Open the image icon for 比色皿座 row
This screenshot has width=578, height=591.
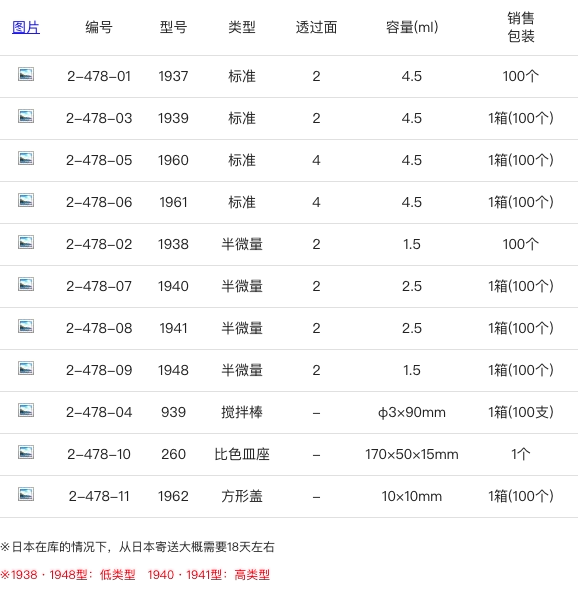click(x=26, y=452)
